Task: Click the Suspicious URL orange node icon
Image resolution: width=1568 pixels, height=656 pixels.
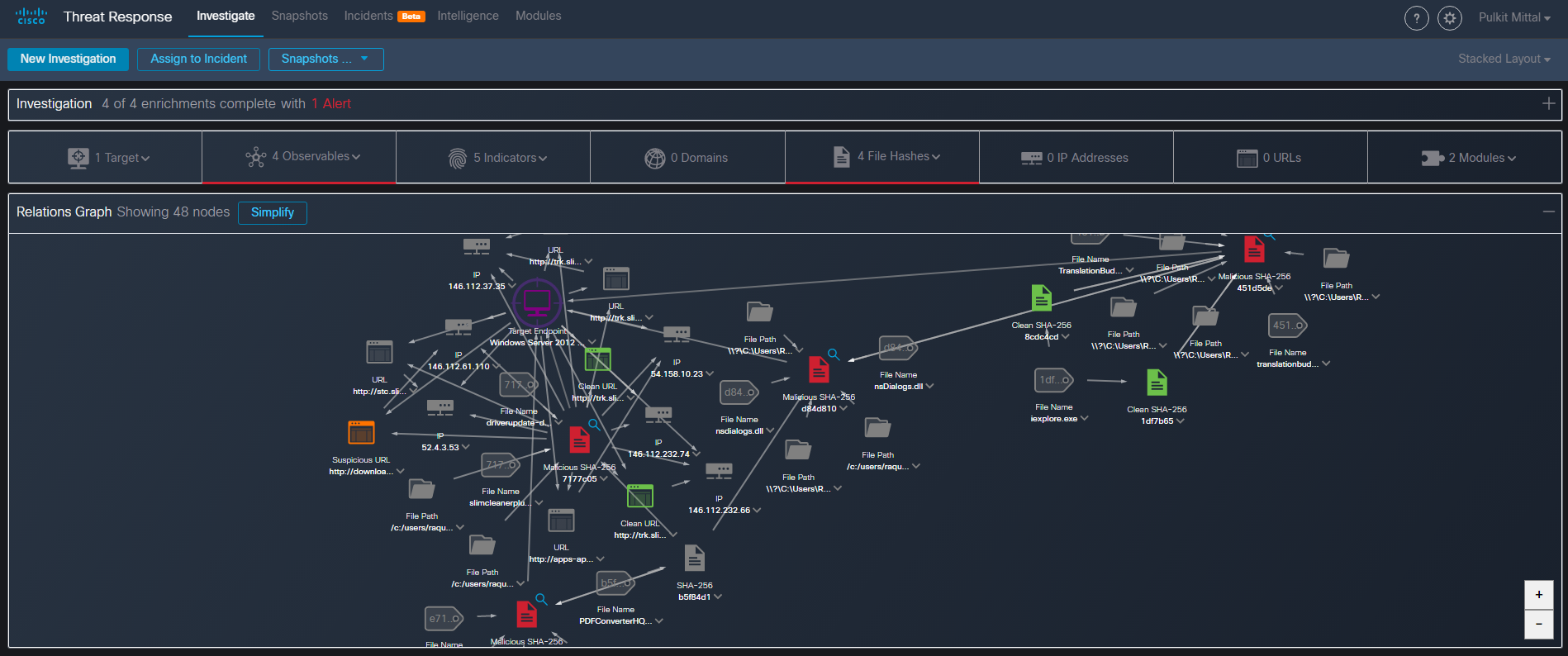Action: pyautogui.click(x=361, y=432)
